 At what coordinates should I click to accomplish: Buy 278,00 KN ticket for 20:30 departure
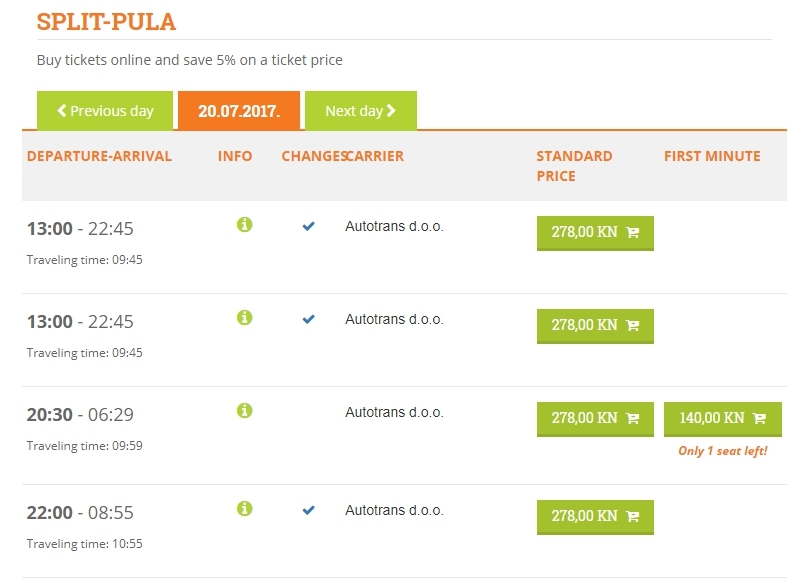[595, 419]
